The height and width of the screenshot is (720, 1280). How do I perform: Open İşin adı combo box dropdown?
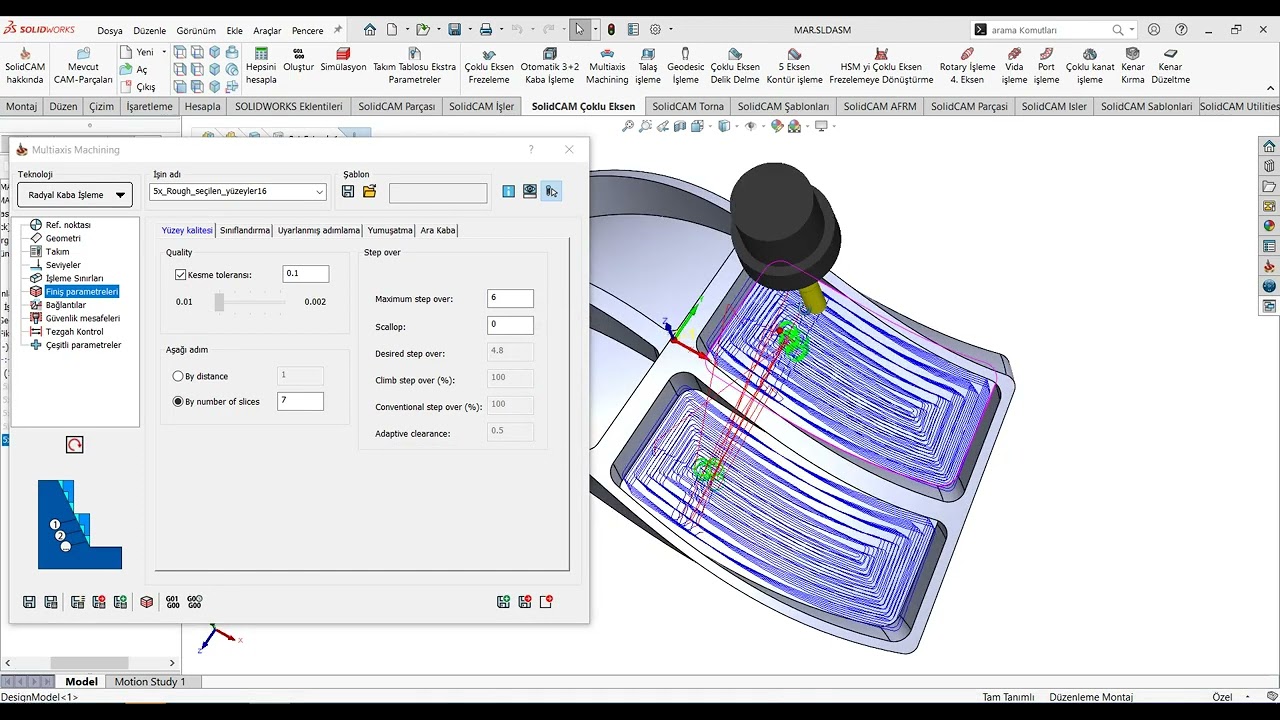[x=320, y=191]
